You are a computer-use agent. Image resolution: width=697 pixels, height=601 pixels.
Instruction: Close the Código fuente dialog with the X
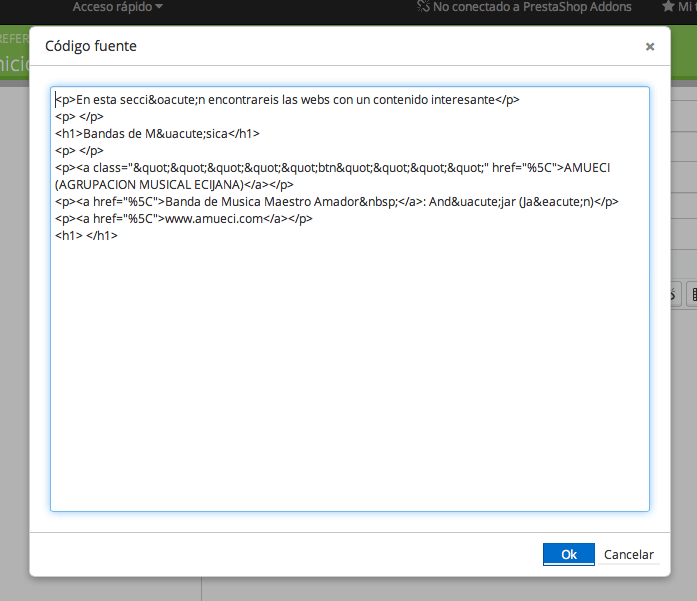(650, 47)
